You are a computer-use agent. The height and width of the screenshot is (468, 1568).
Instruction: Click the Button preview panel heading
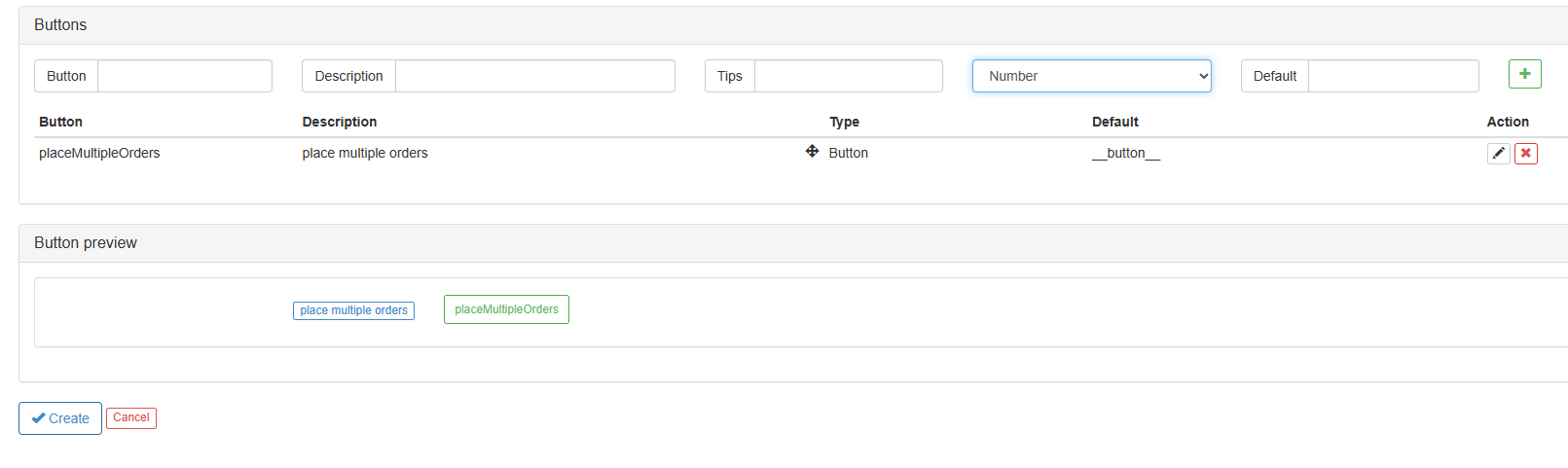[86, 243]
